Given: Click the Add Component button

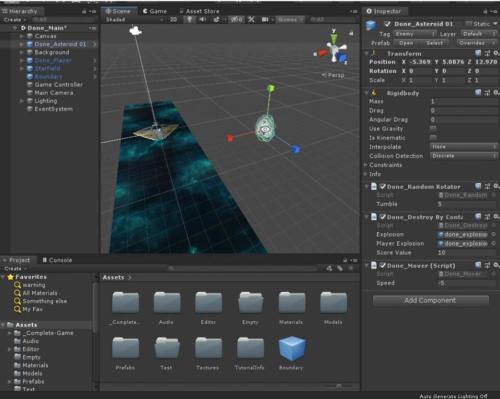Looking at the screenshot, I should click(x=430, y=300).
